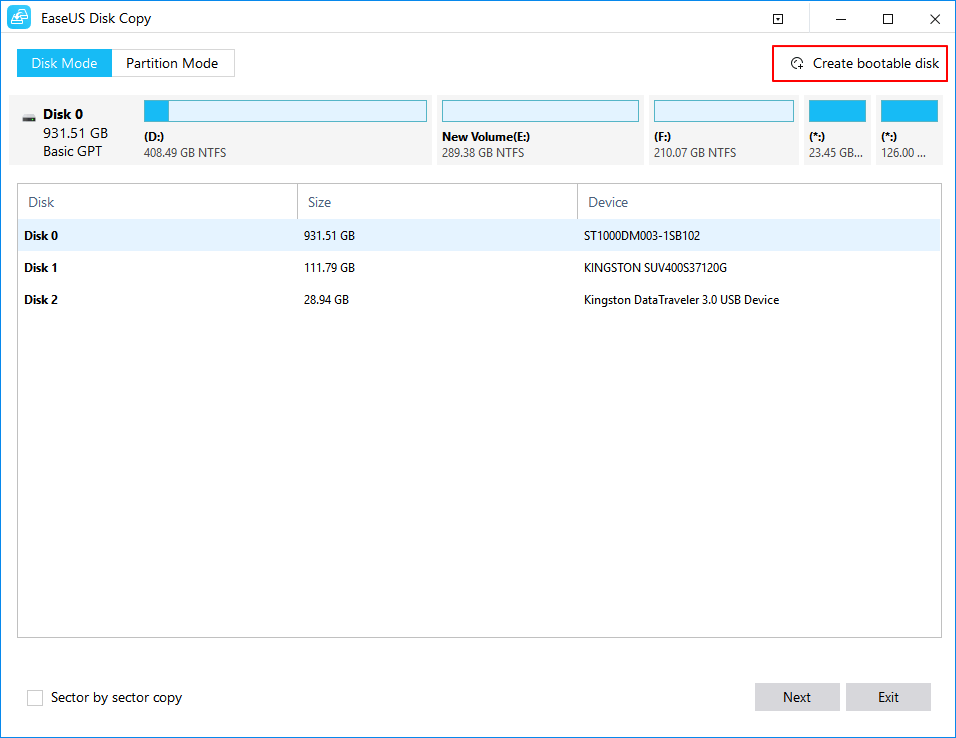
Task: Click the Create bootable disk button
Action: click(863, 63)
